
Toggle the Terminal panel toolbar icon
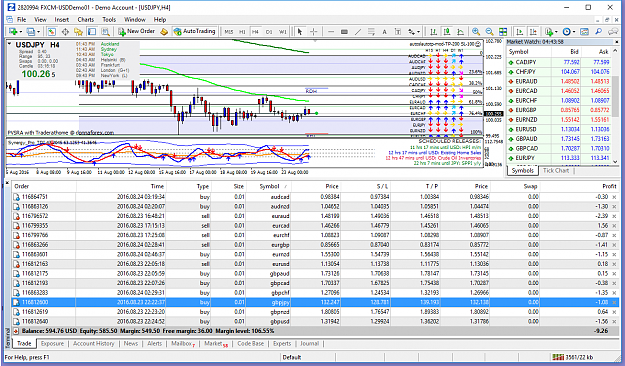92,31
